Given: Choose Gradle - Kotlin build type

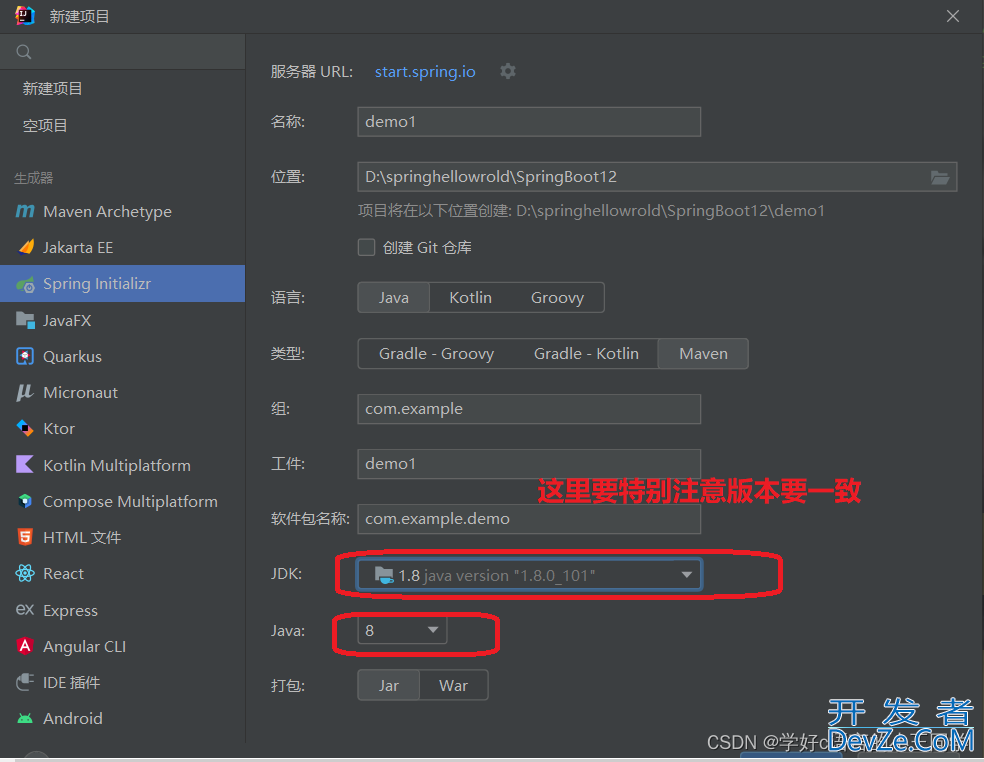Looking at the screenshot, I should 586,354.
